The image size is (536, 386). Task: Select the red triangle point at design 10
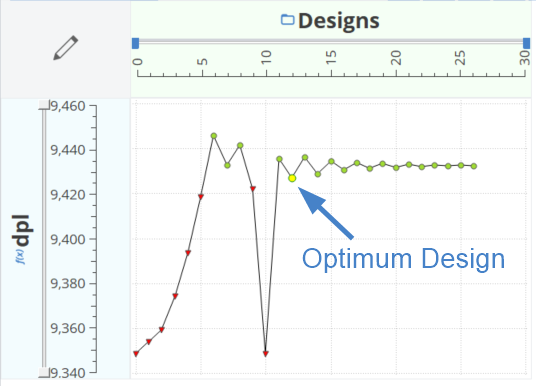(266, 354)
